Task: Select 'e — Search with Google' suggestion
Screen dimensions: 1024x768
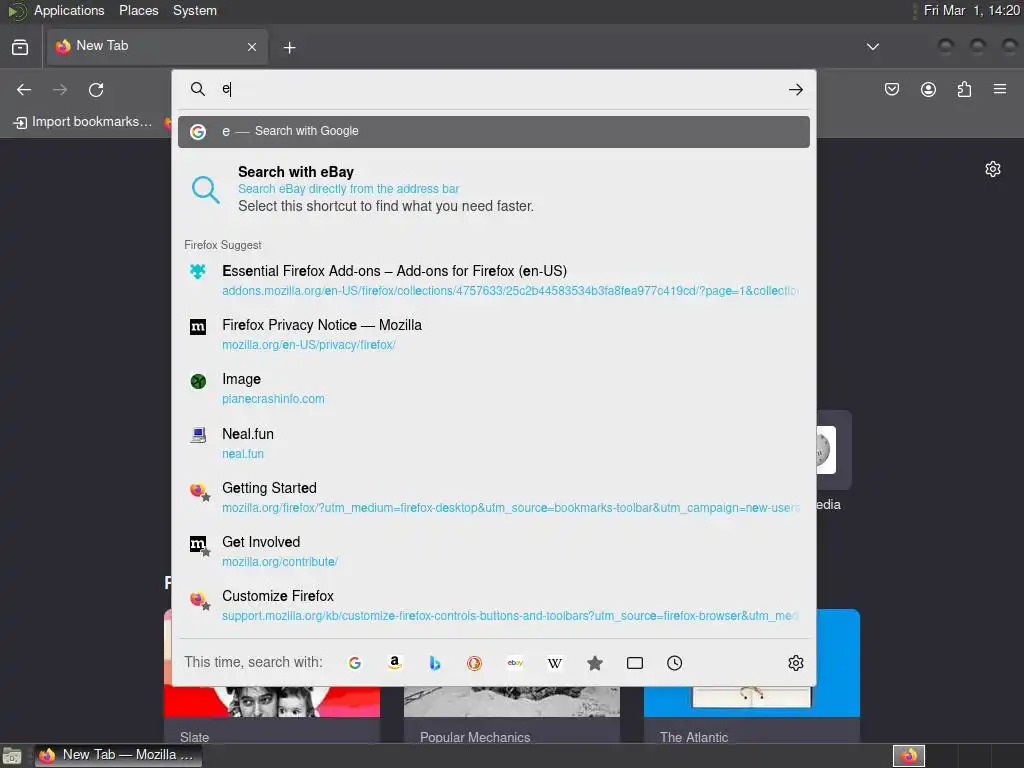Action: tap(494, 131)
